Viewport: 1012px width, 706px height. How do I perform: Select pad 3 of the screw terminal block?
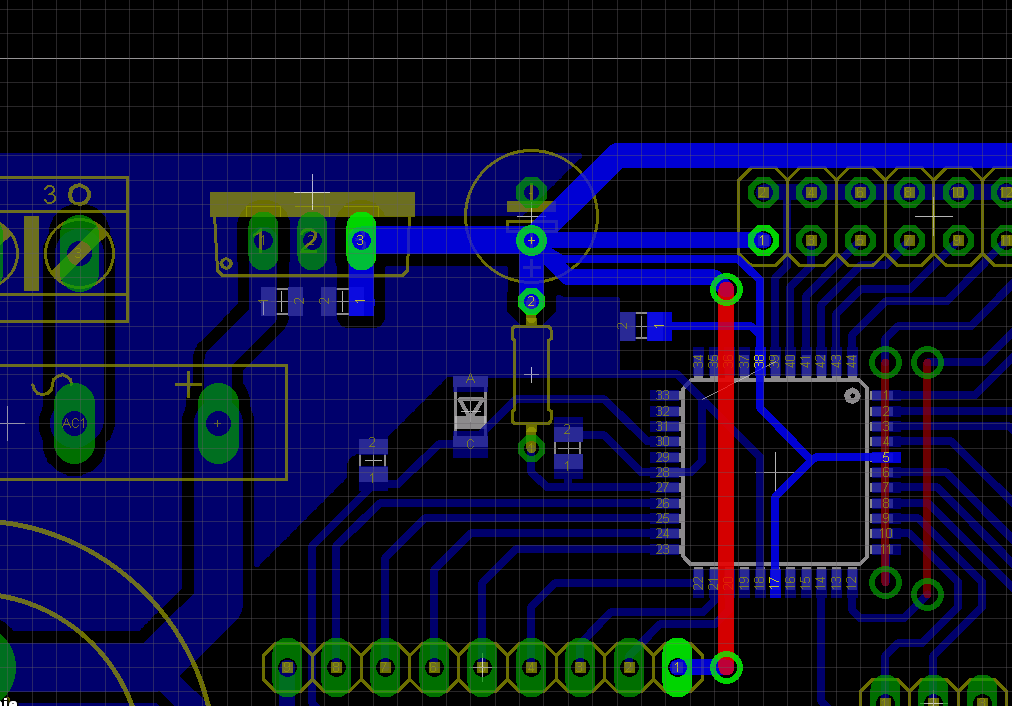coord(79,253)
